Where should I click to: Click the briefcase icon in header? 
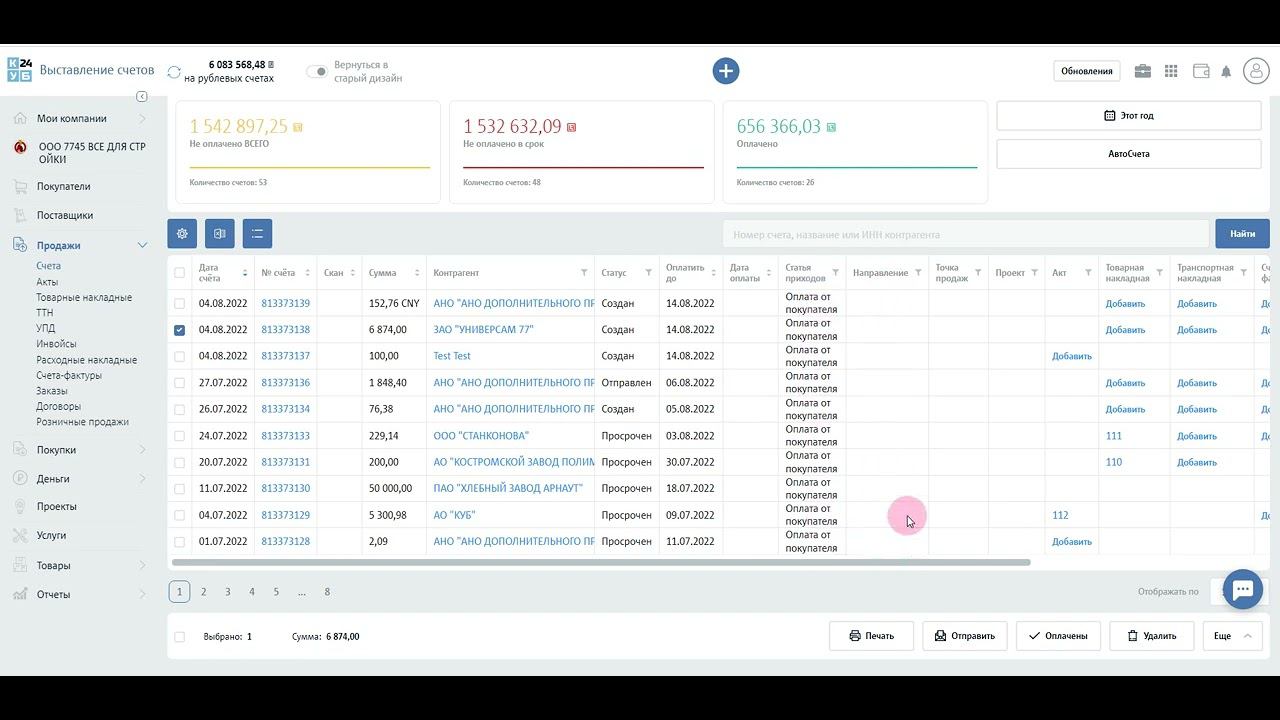coord(1142,72)
